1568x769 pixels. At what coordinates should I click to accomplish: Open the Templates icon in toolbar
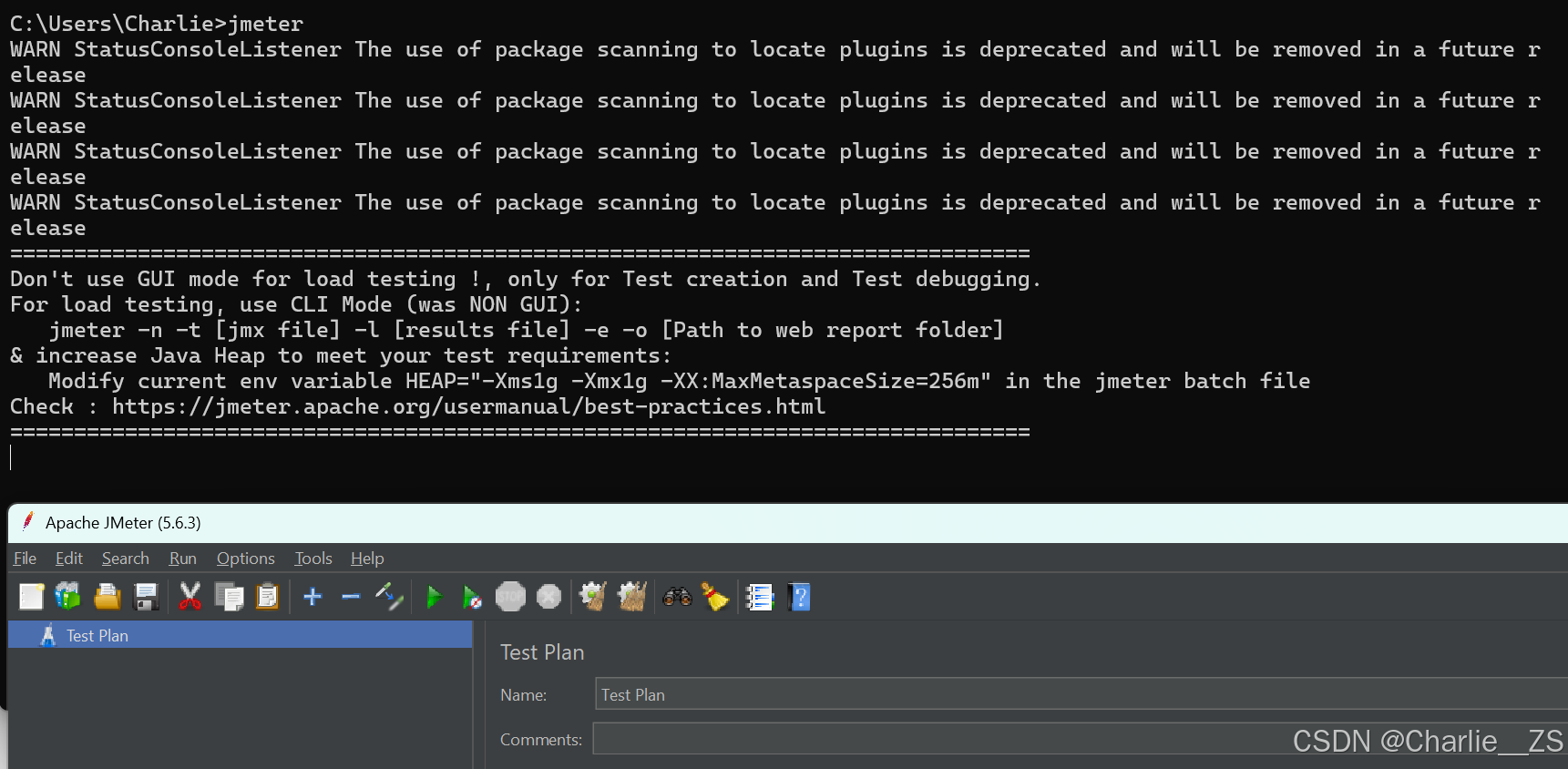[x=68, y=597]
